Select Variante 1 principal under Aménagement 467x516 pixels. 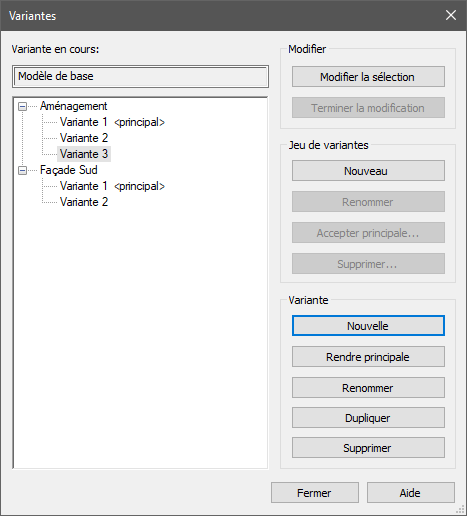click(x=112, y=122)
